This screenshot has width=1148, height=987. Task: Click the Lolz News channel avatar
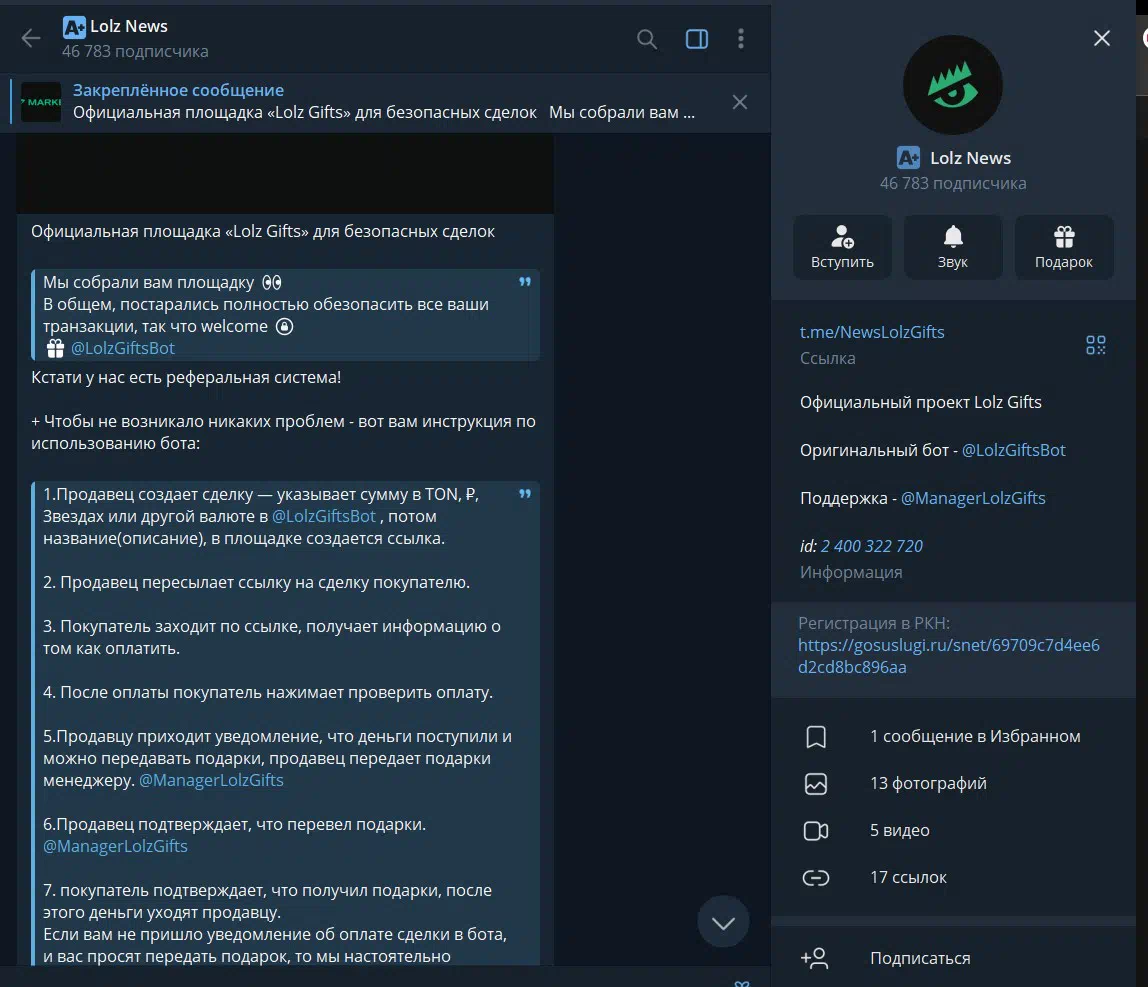(x=952, y=85)
